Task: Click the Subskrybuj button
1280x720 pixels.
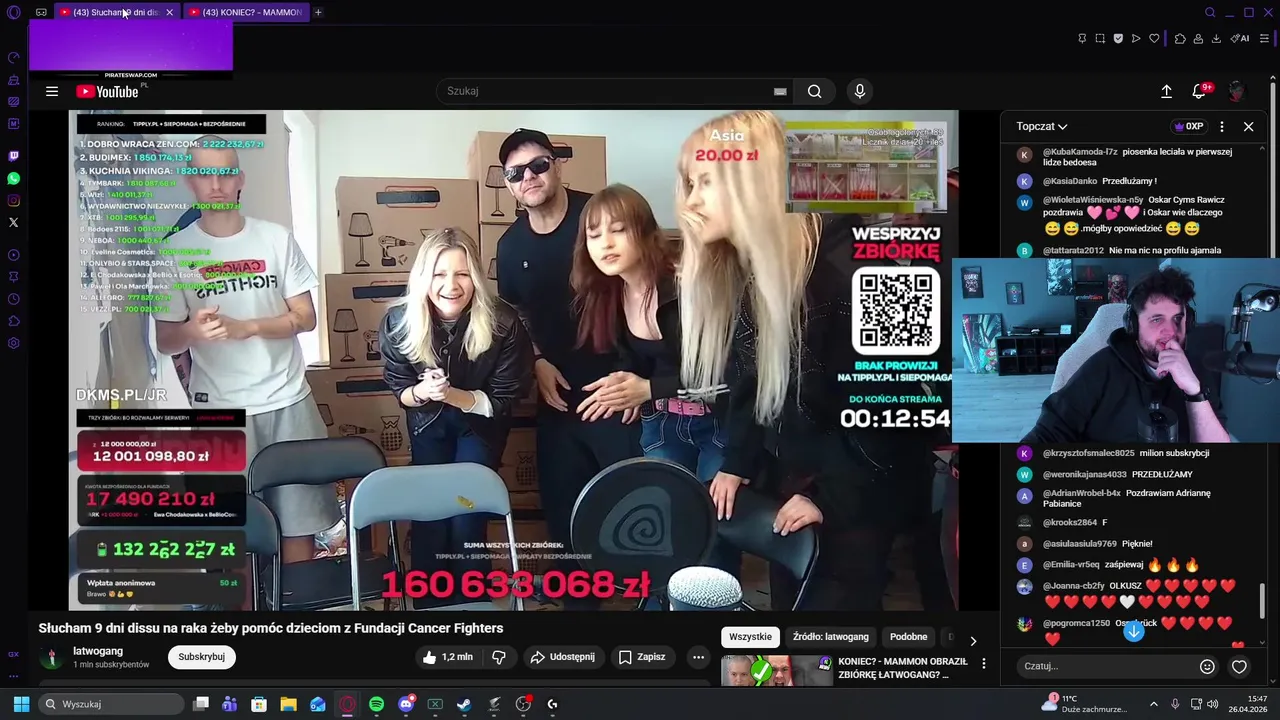Action: click(202, 657)
